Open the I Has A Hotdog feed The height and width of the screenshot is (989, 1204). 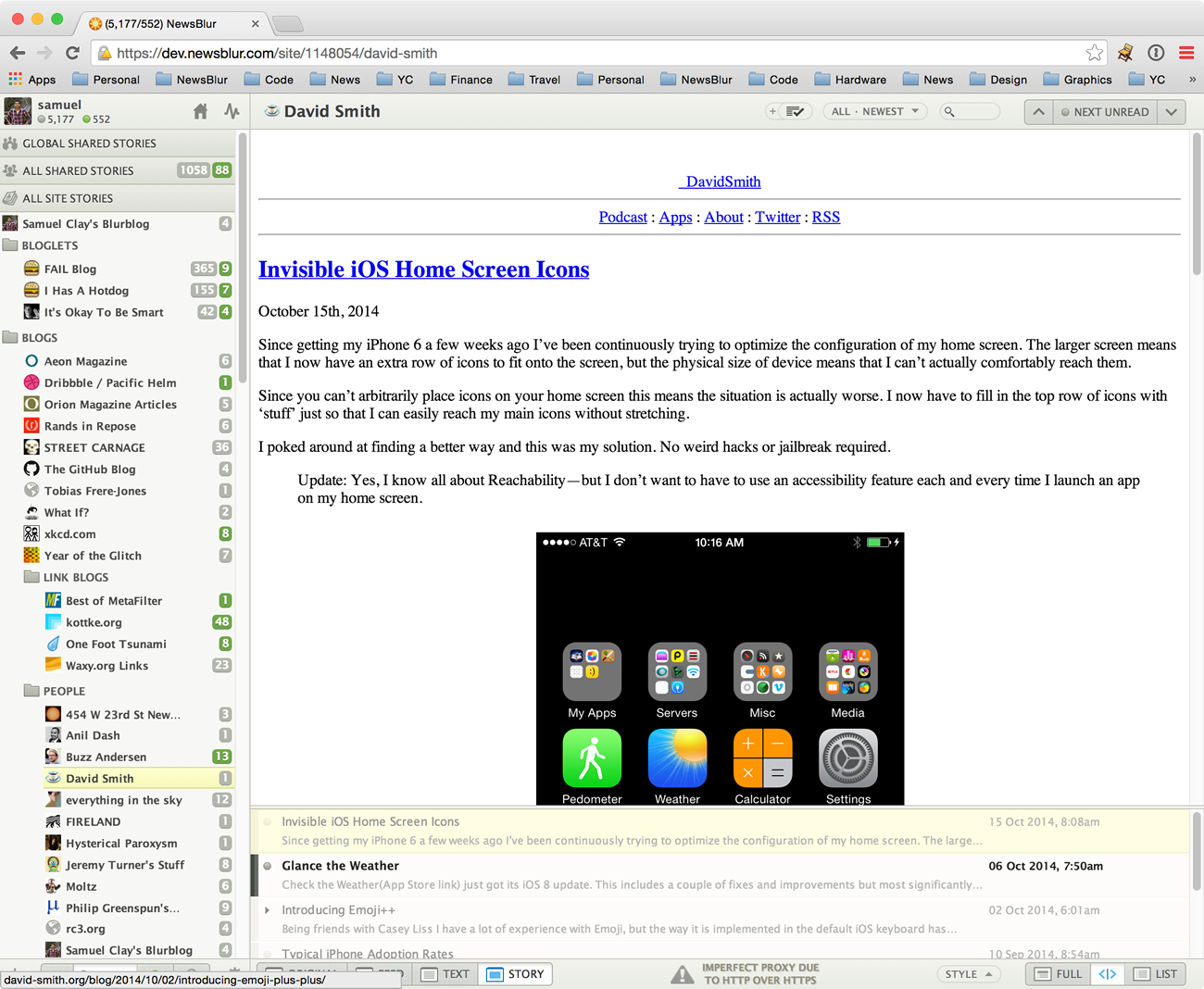118,291
